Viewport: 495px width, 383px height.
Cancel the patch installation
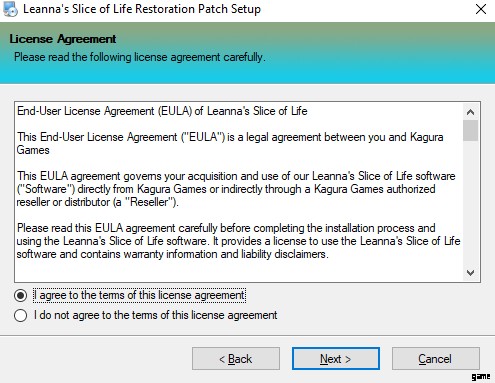[436, 359]
